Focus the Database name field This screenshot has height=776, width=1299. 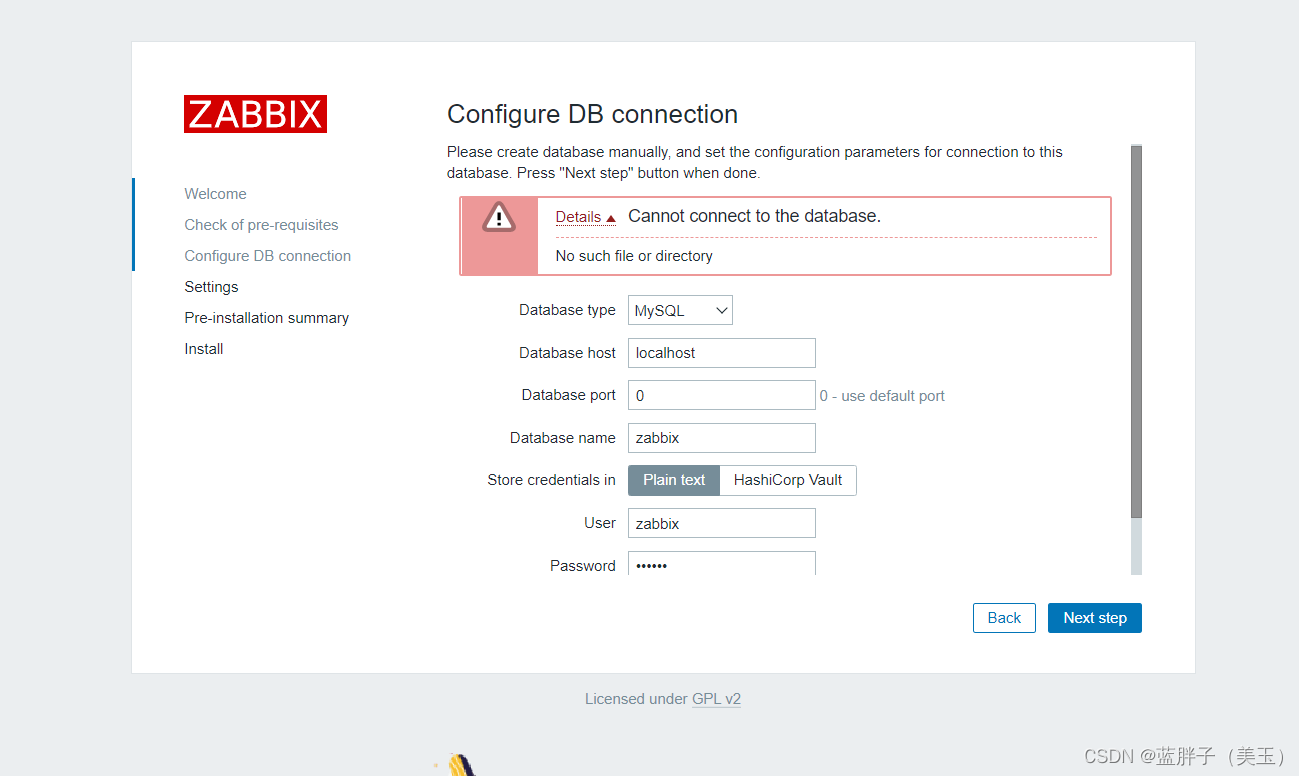722,438
